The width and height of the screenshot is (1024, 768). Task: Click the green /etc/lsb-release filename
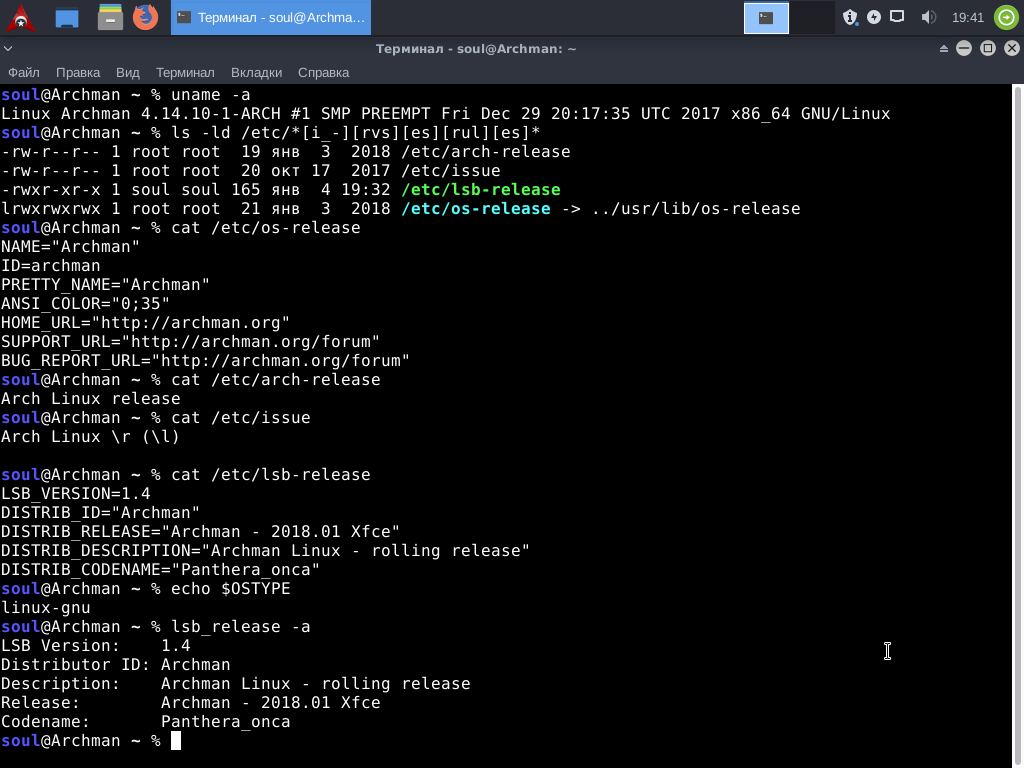[x=481, y=189]
